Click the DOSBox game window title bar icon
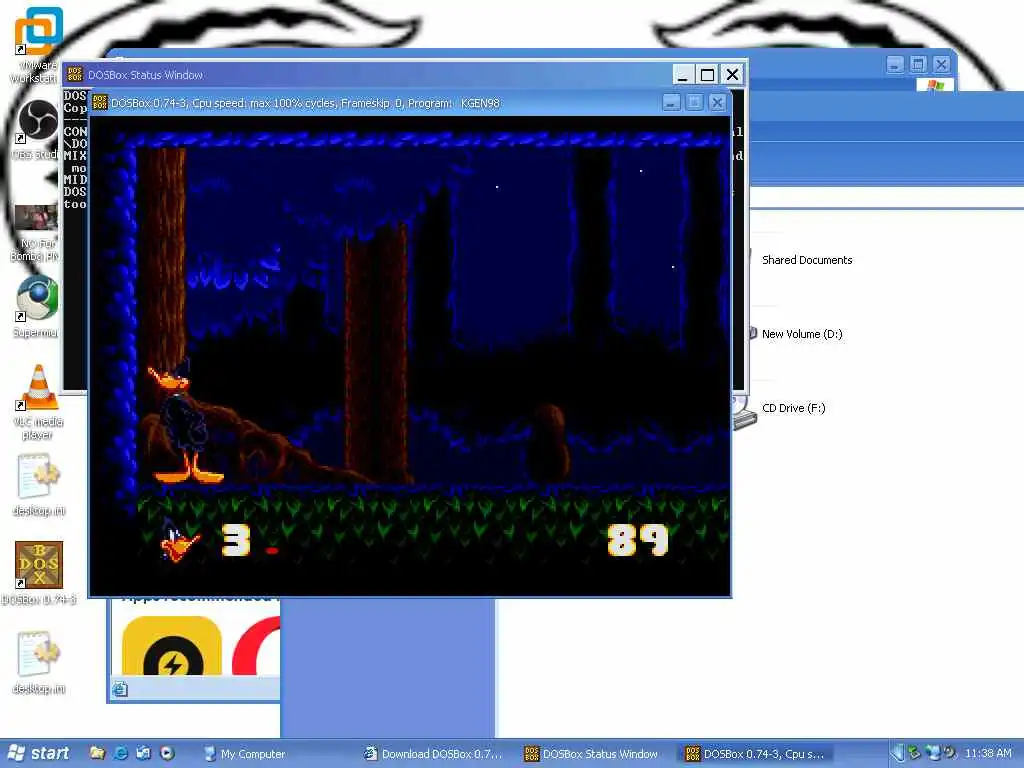 click(x=100, y=103)
